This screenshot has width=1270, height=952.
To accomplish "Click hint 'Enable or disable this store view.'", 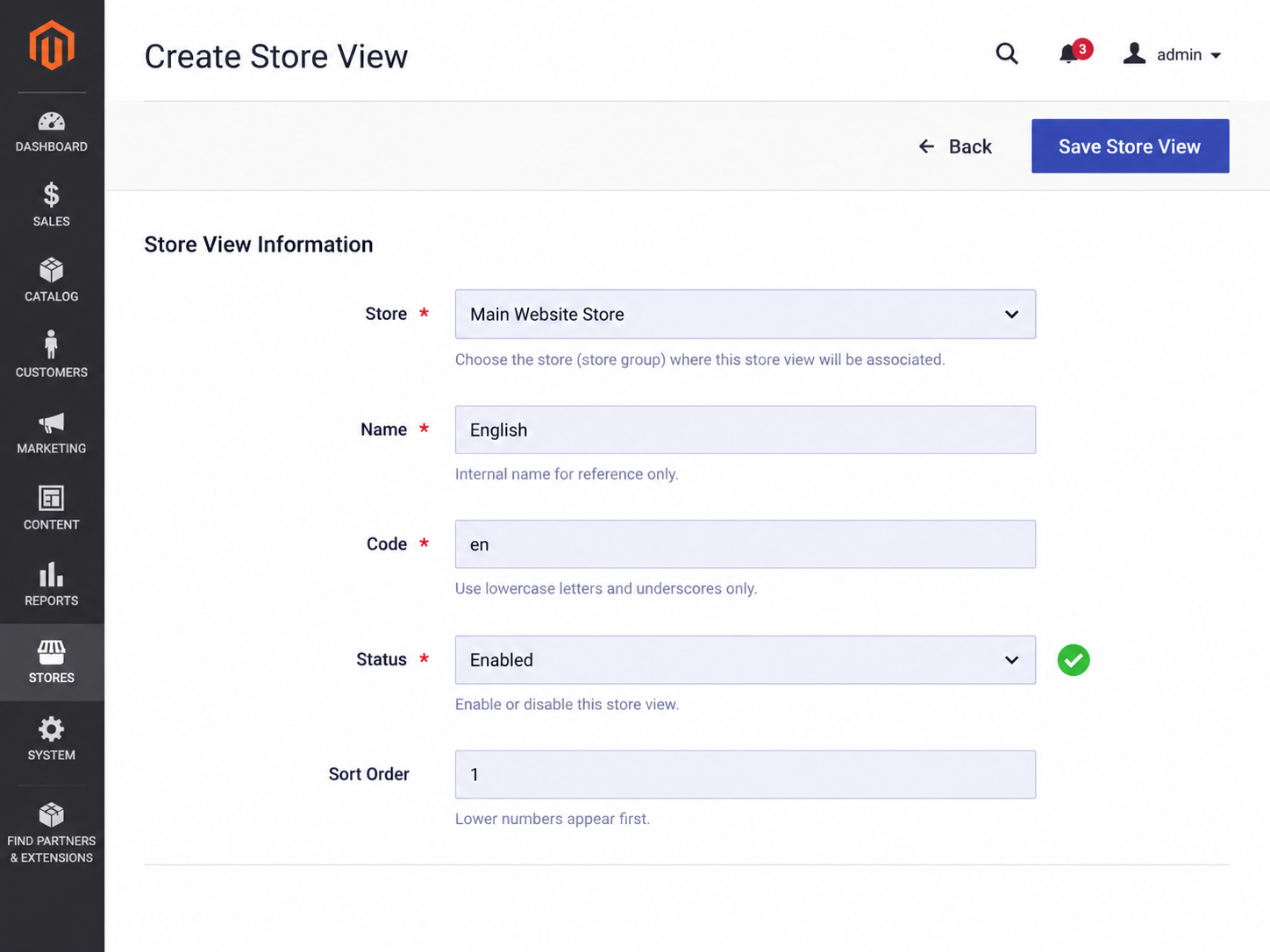I will (x=567, y=705).
